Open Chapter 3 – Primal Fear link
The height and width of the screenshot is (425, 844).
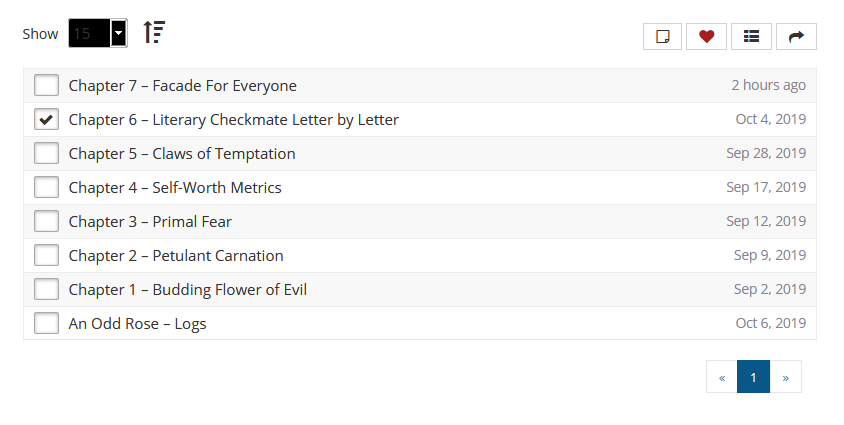coord(150,222)
